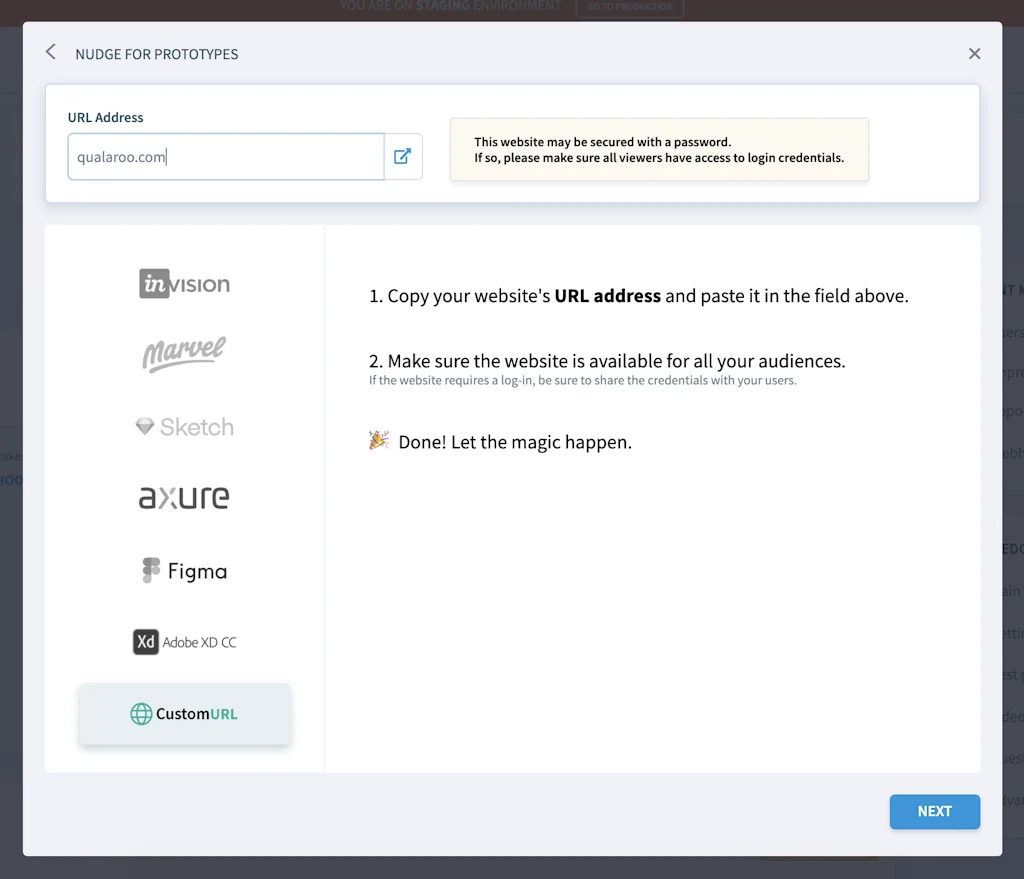Choose Marvel as the prototype source

184,354
